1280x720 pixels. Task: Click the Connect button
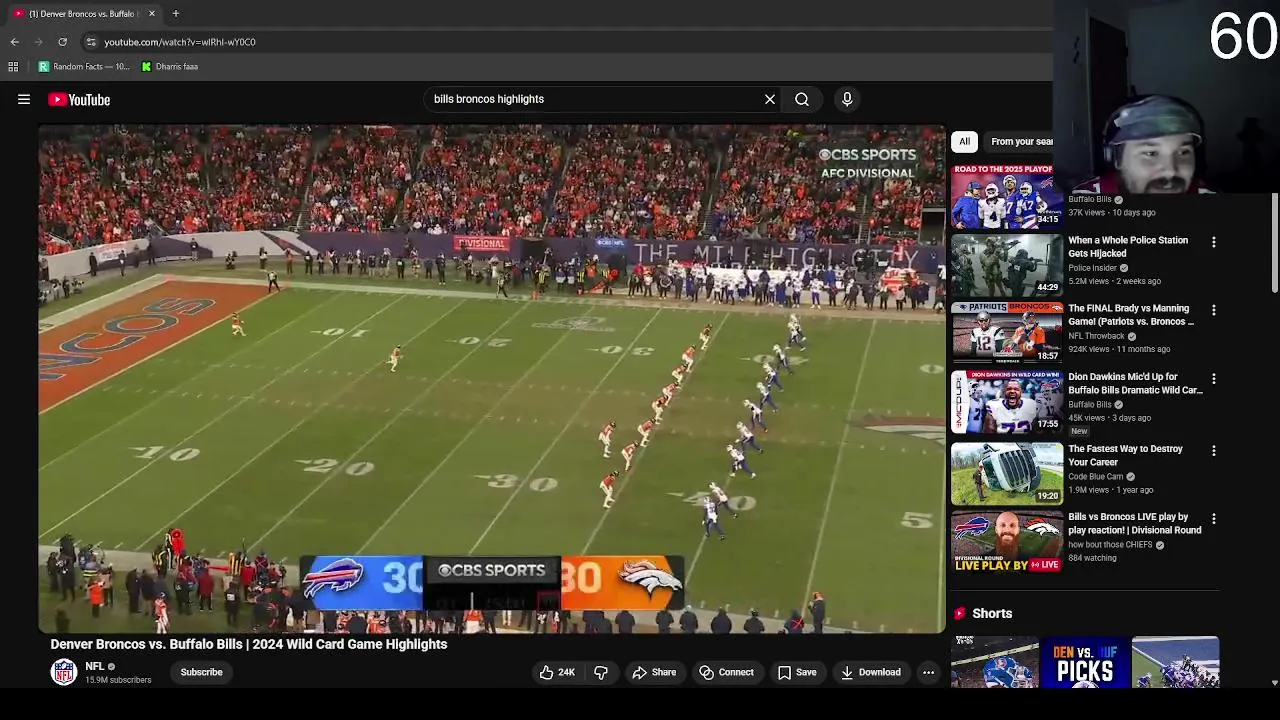[x=726, y=672]
